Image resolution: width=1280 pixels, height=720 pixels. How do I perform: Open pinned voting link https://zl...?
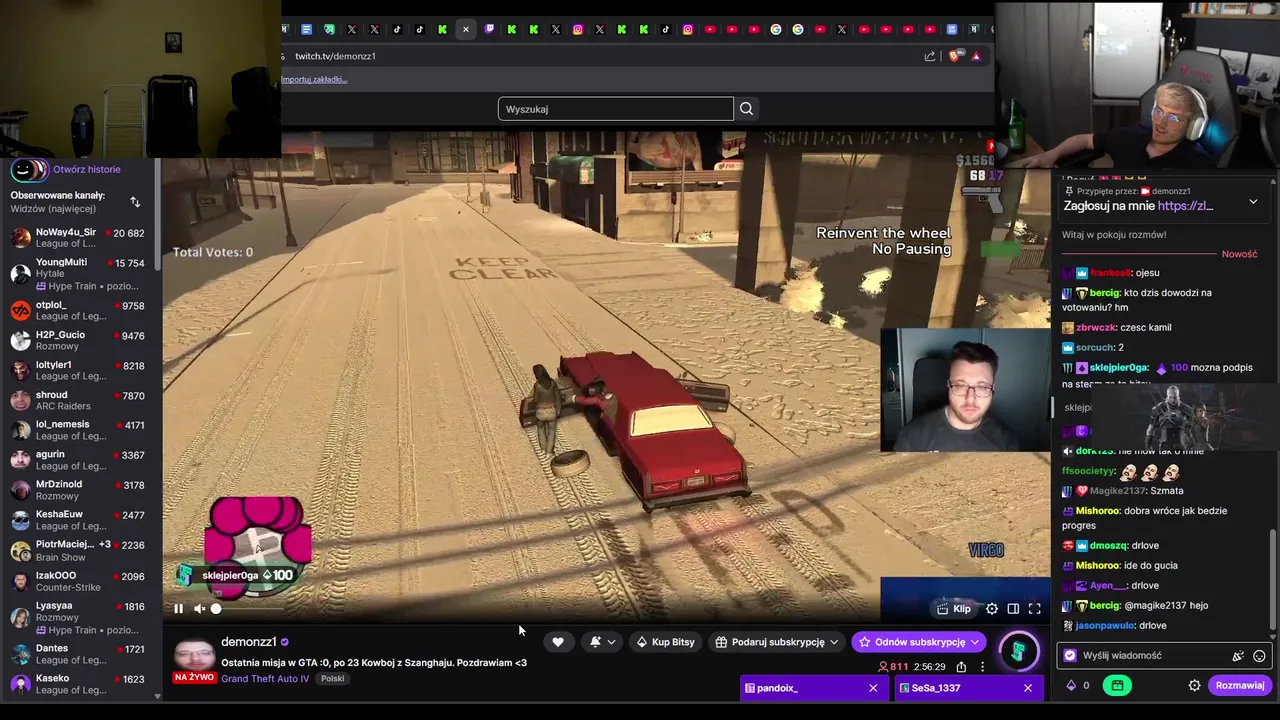(1185, 206)
